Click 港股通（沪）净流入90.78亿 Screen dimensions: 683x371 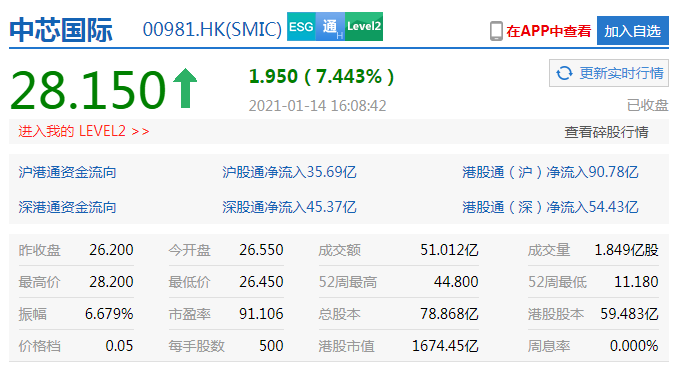[550, 172]
